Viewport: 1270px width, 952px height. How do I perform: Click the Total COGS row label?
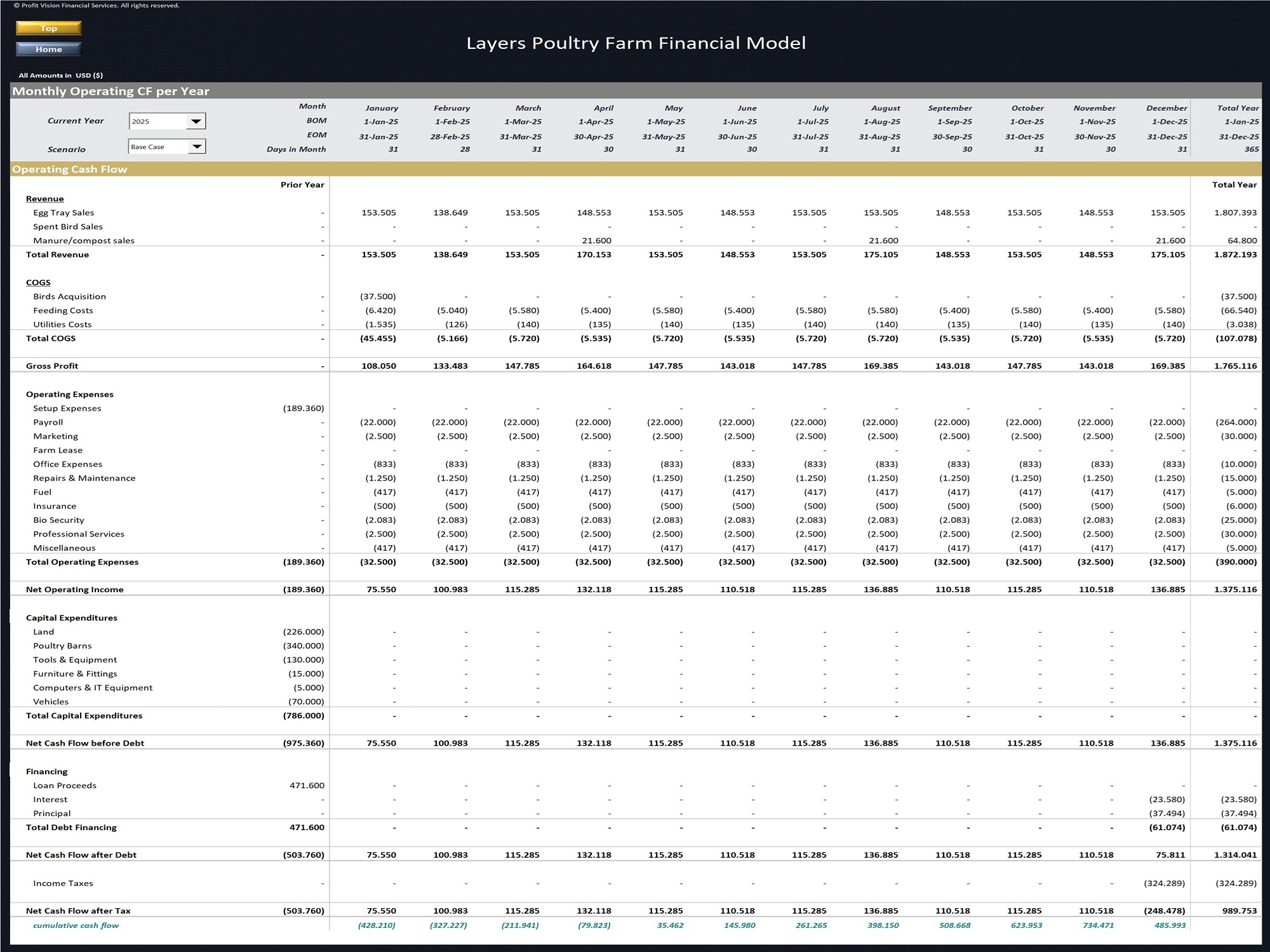tap(51, 338)
